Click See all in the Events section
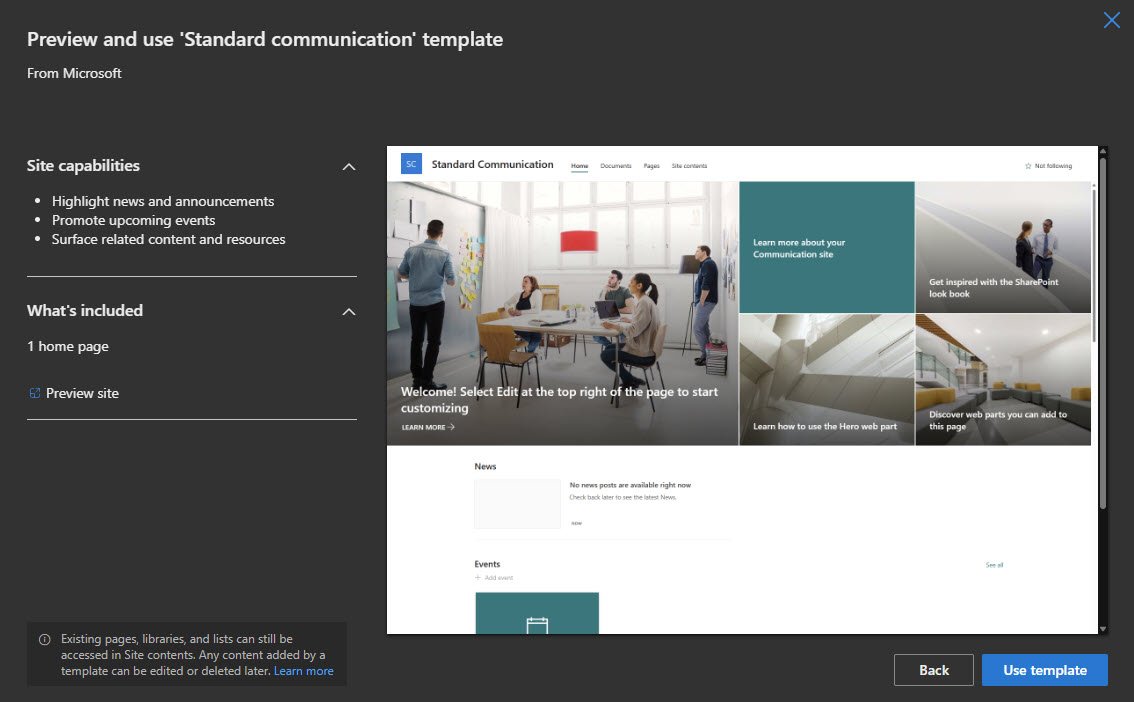 coord(993,565)
